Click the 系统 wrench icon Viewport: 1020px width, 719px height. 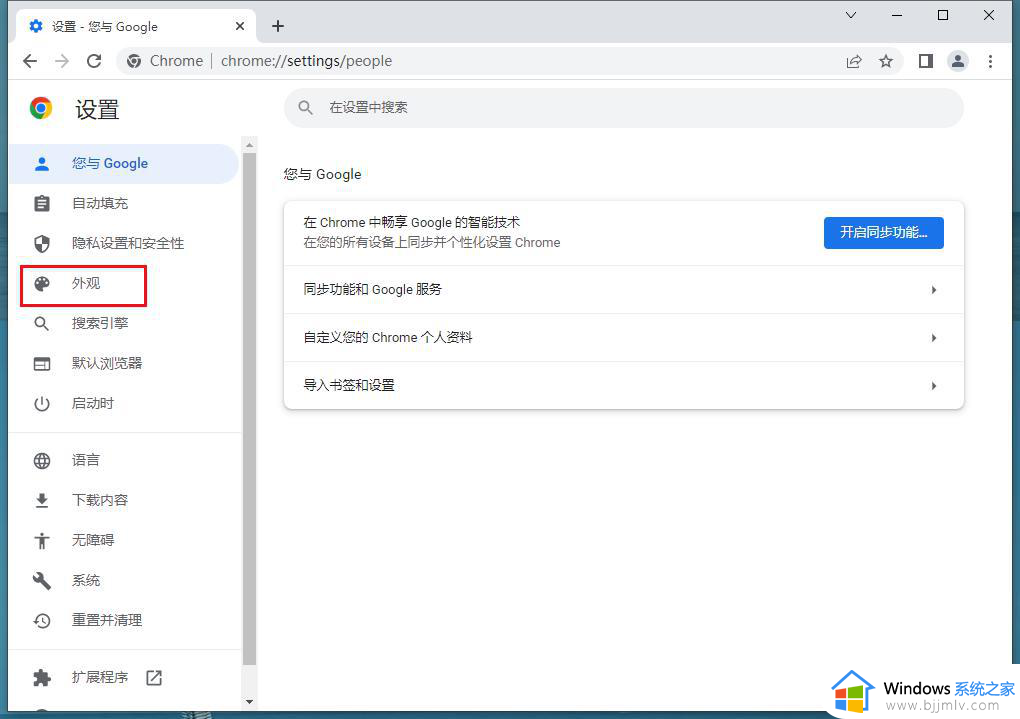point(42,580)
